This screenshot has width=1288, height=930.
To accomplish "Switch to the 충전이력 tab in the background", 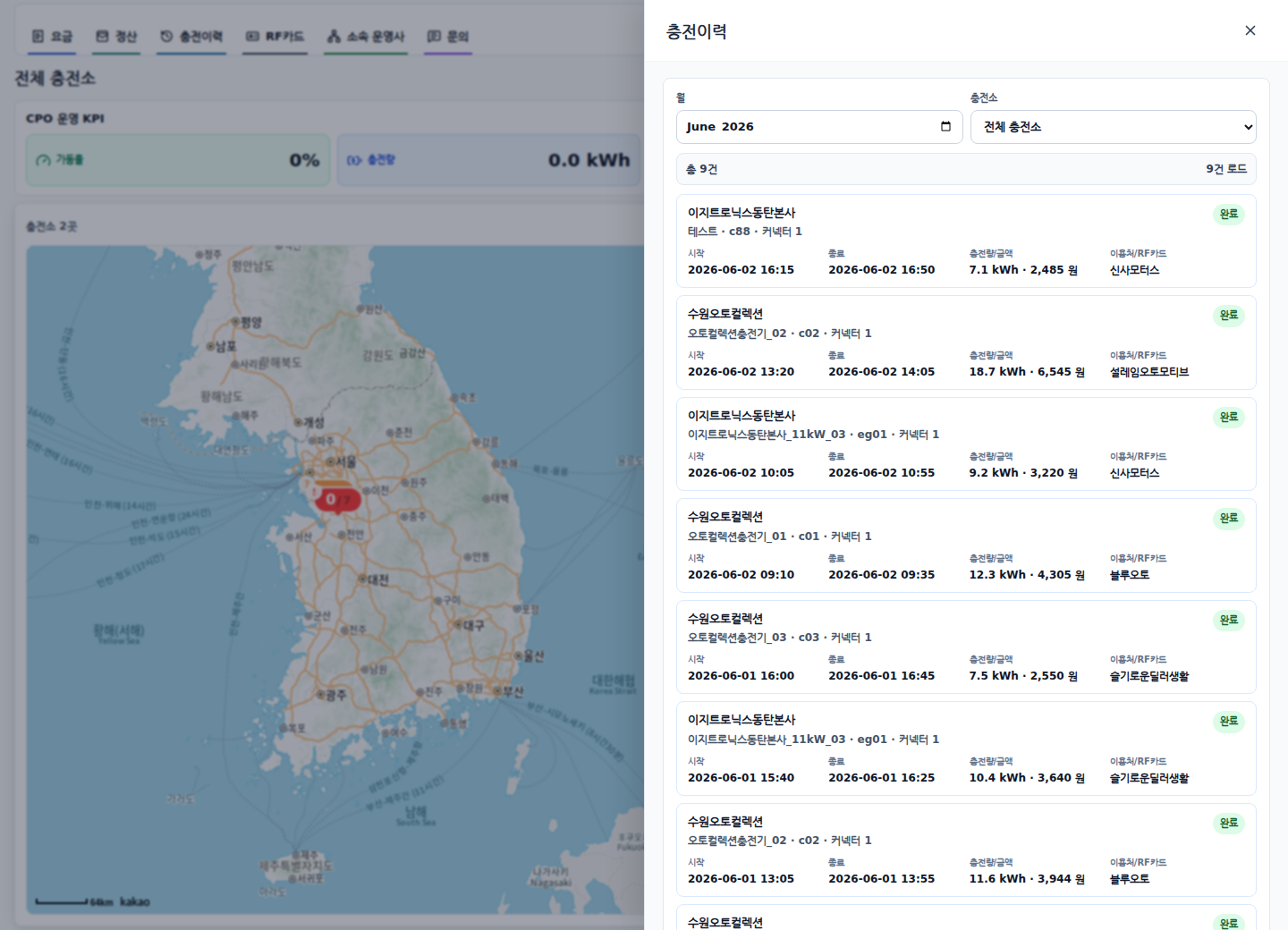I will pos(191,37).
